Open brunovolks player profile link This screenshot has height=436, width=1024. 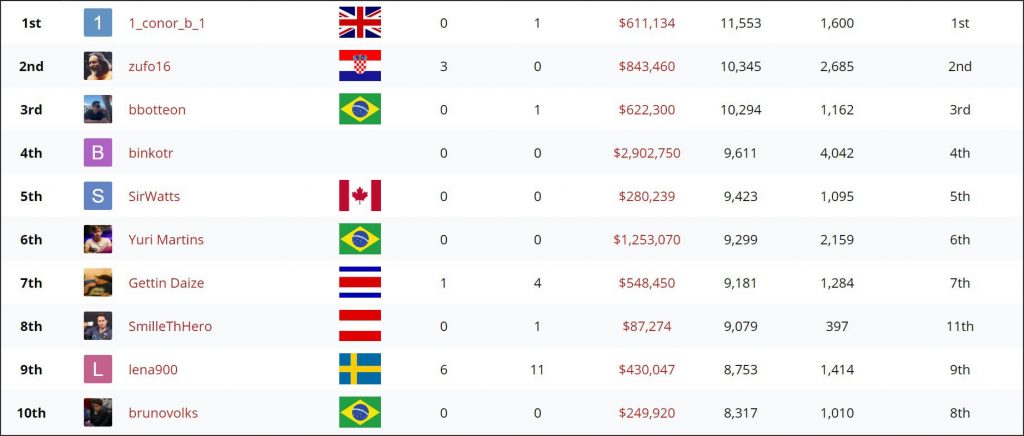[x=163, y=413]
